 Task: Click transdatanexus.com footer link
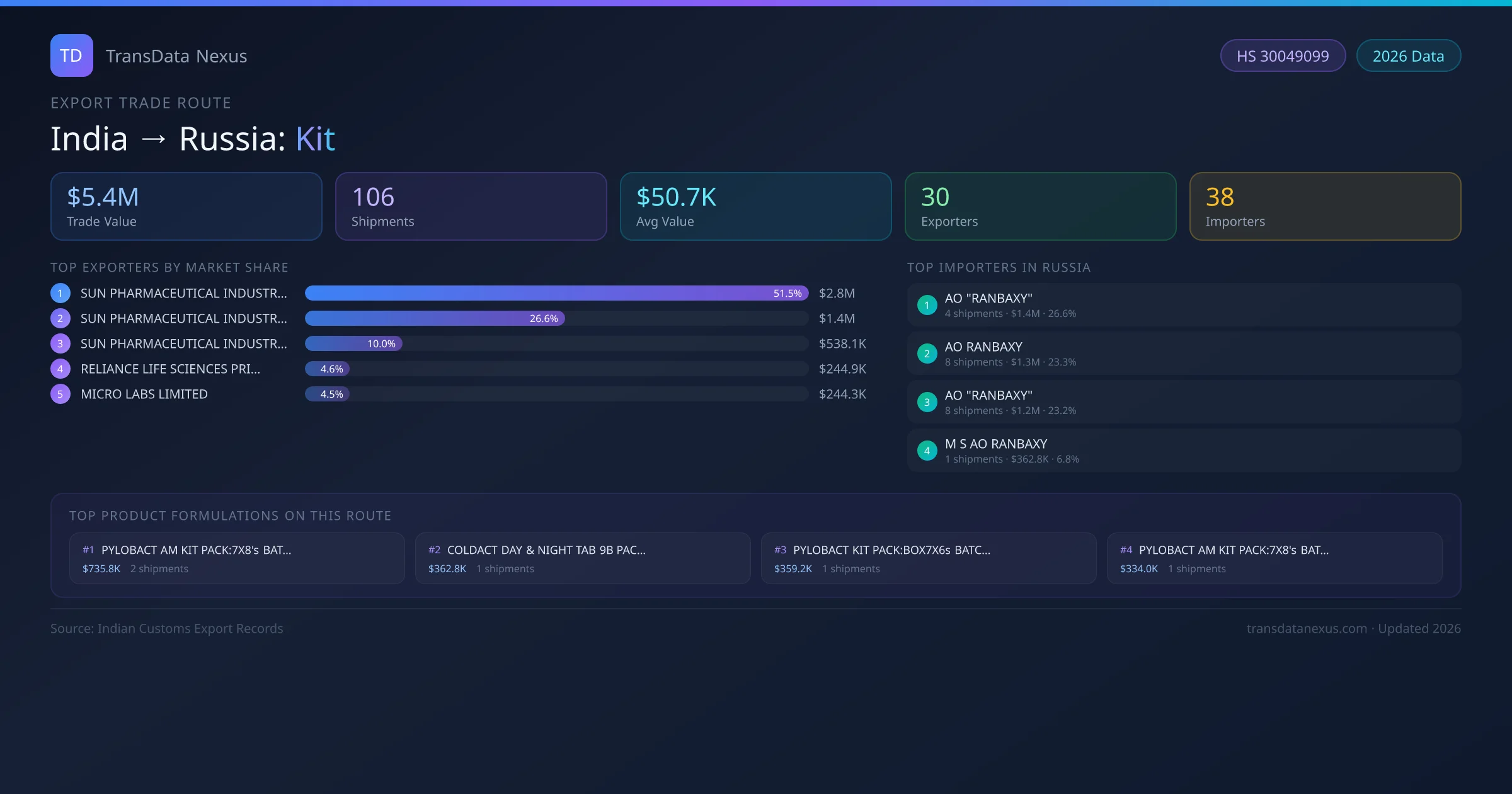pos(1306,628)
